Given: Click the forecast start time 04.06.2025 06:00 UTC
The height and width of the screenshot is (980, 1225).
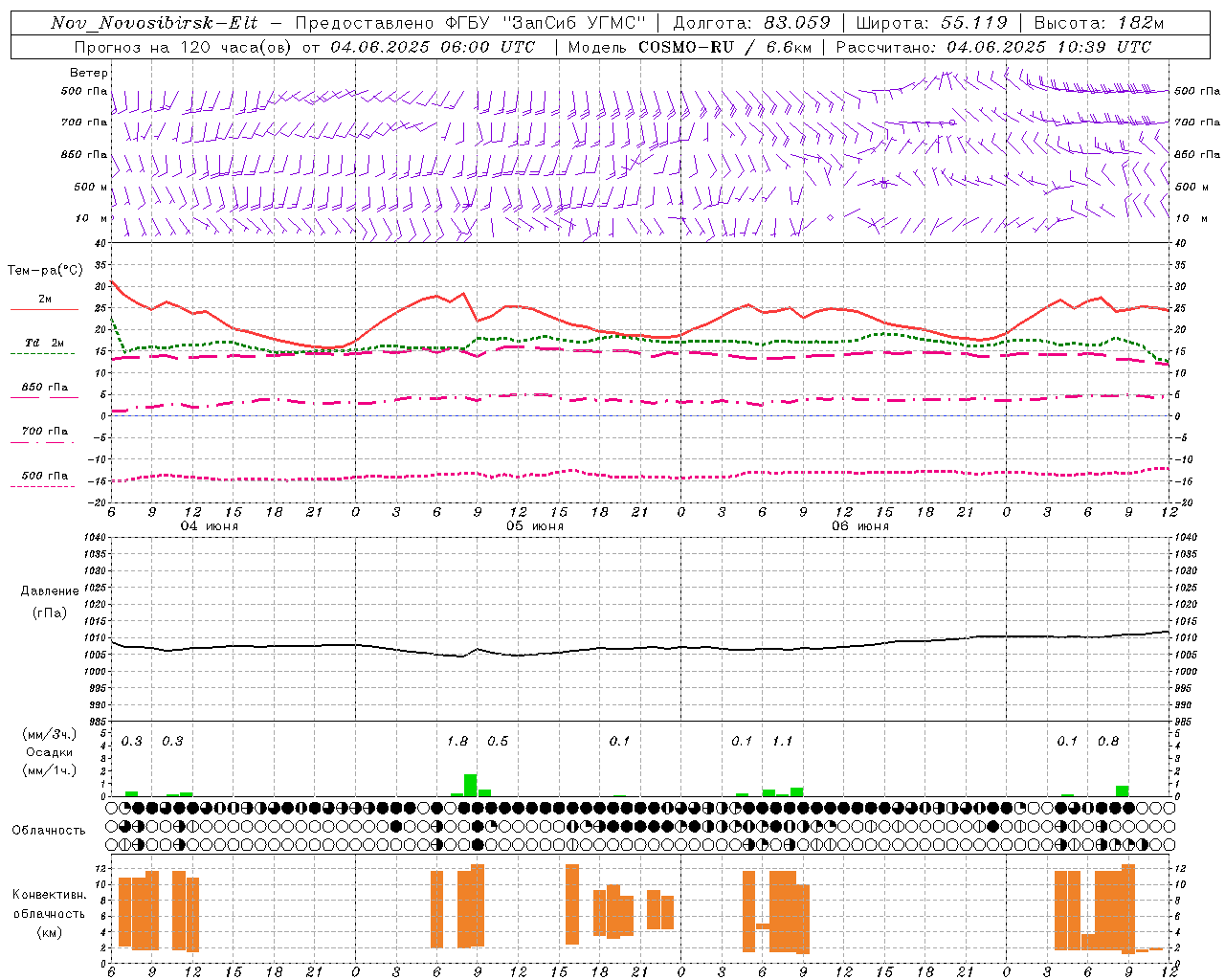Looking at the screenshot, I should (433, 47).
